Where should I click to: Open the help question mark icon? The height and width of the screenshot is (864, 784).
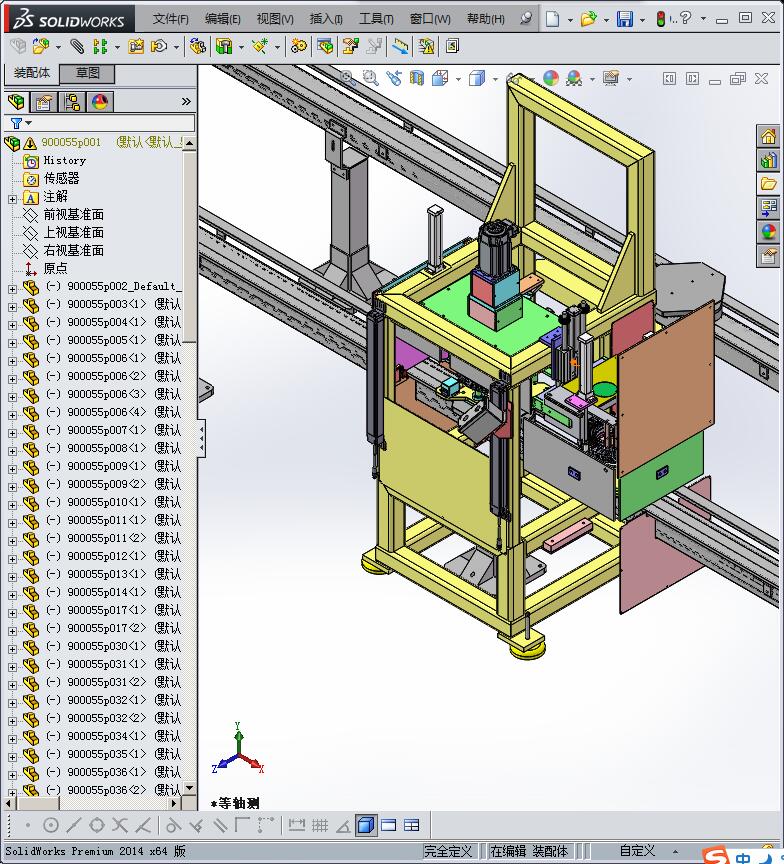tap(685, 19)
